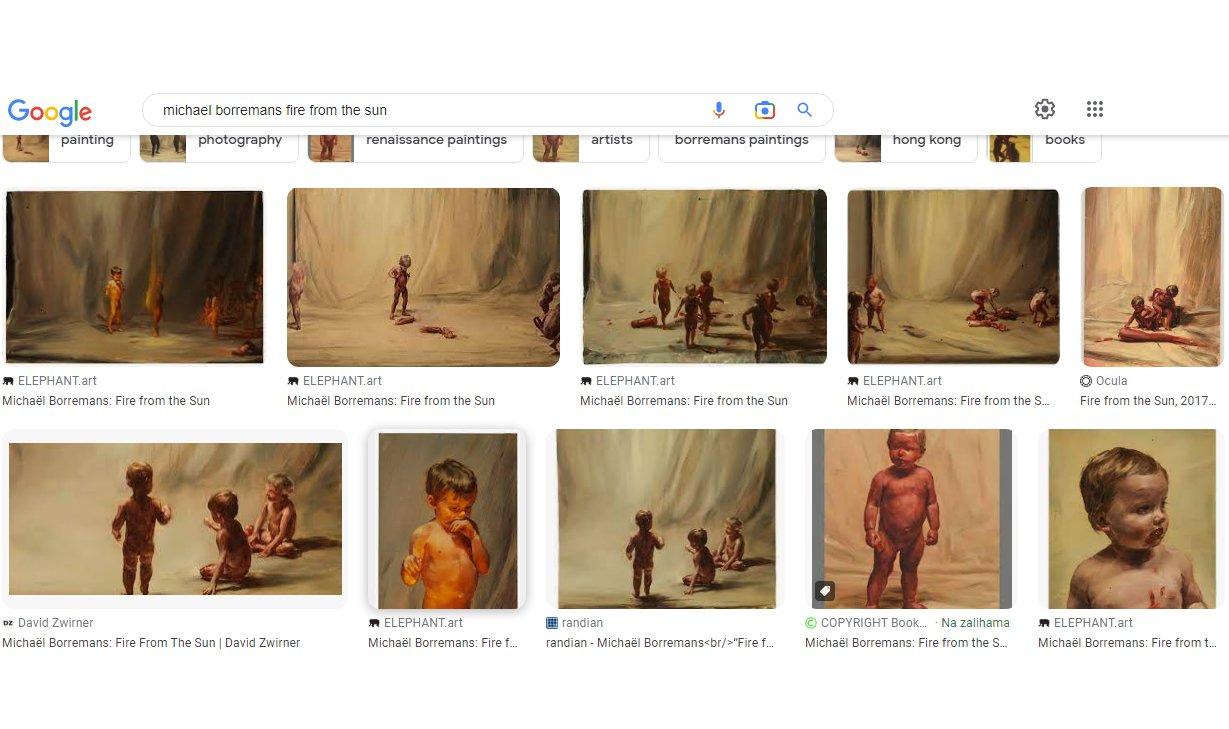Open second top-row painting with lone standing child
Screen dimensions: 1229x729
pyautogui.click(x=423, y=277)
